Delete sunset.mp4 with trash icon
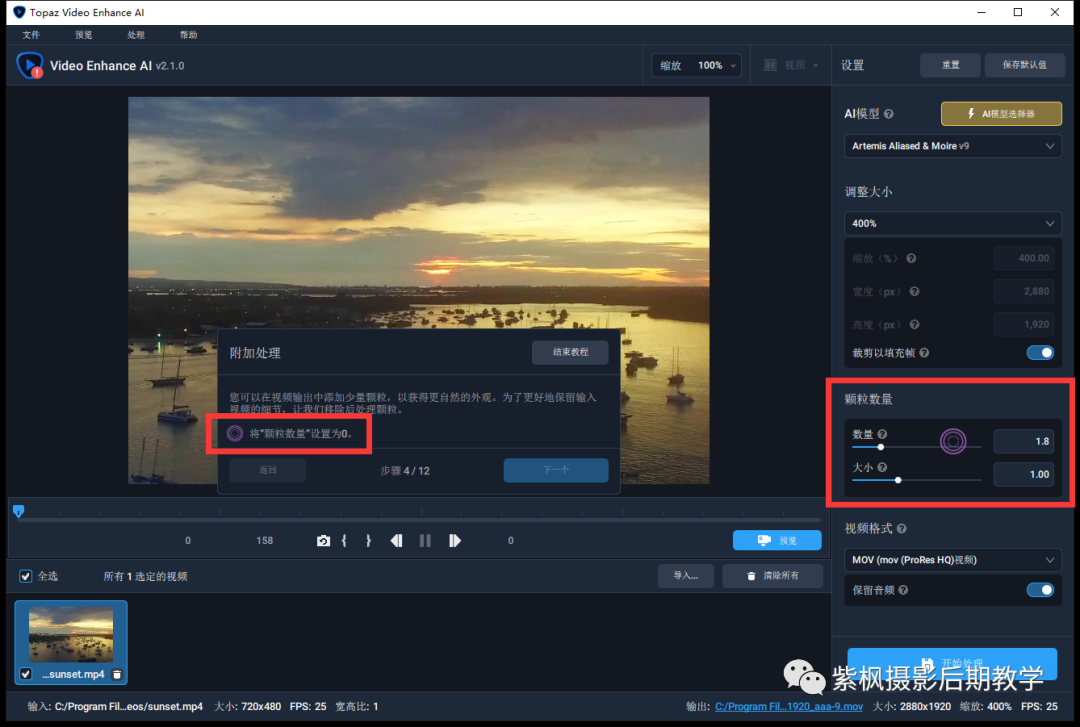 click(117, 675)
